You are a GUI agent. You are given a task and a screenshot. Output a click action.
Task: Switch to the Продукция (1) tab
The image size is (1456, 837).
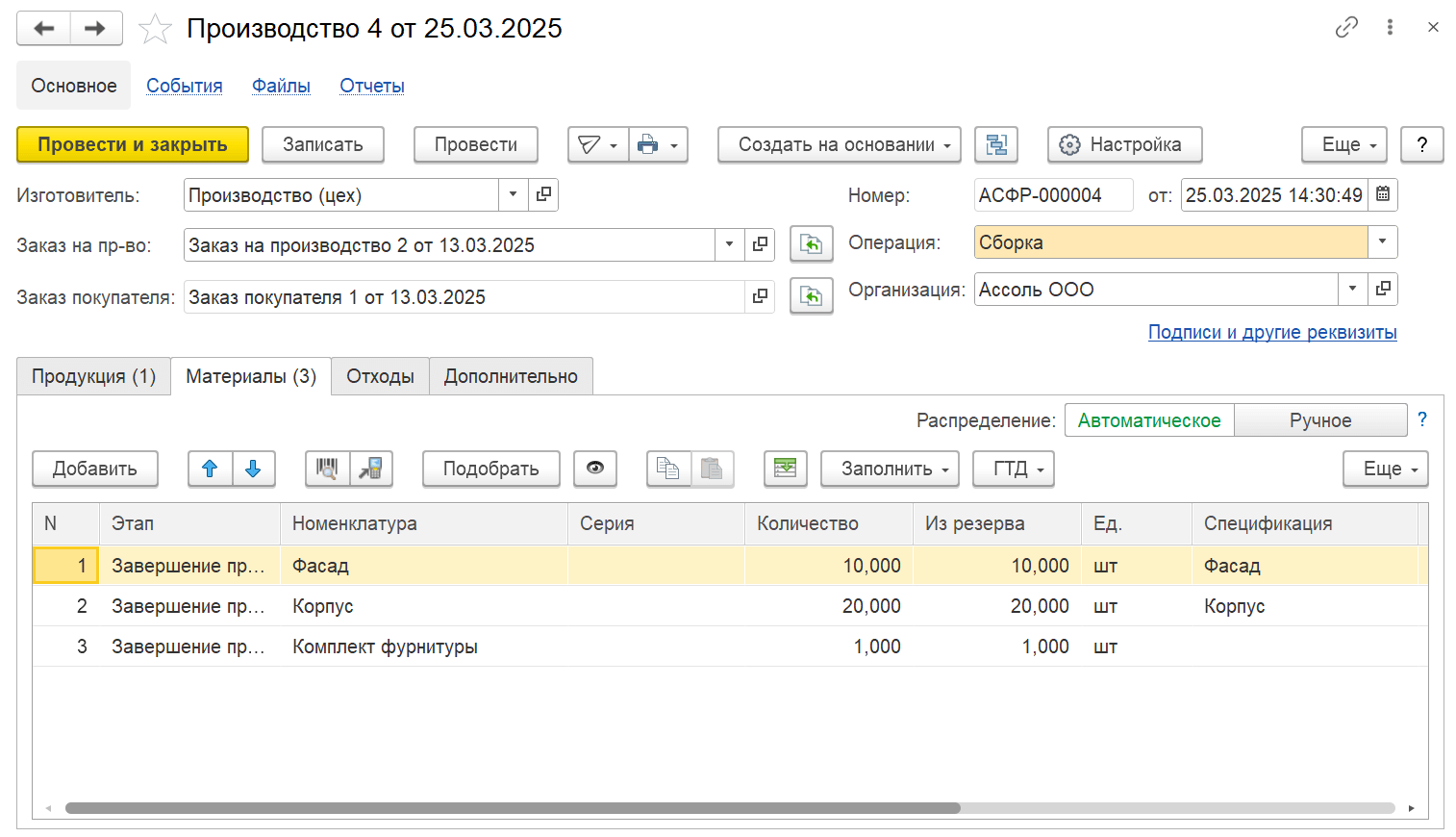[93, 376]
